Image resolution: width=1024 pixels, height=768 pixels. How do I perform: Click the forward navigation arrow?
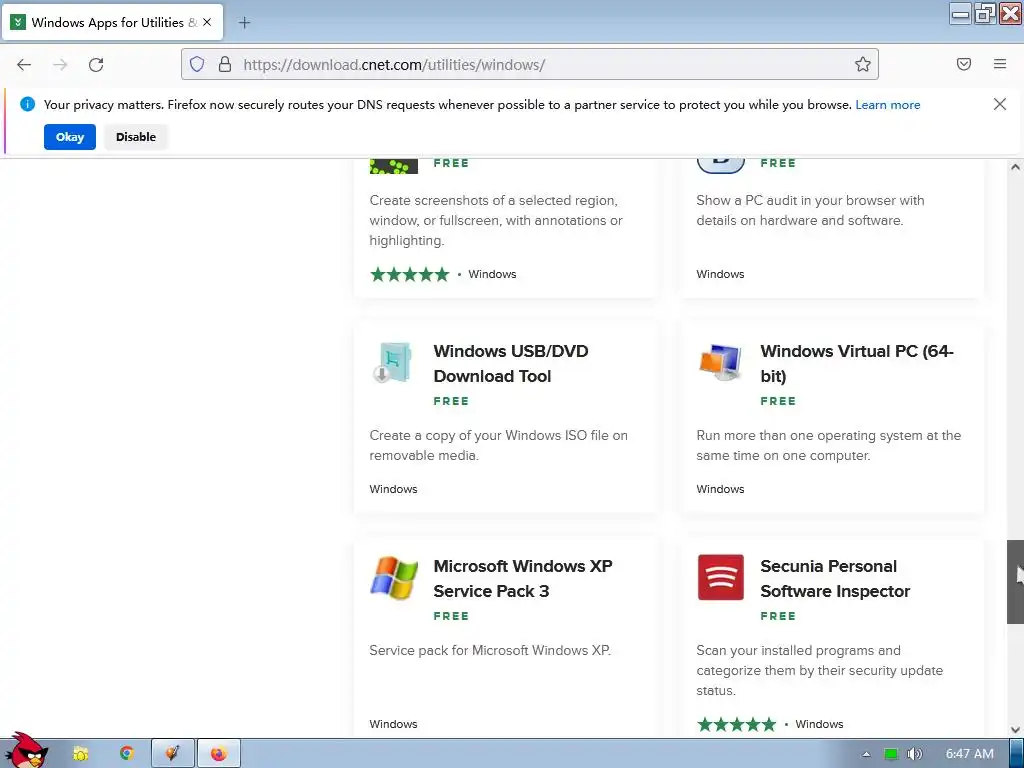pos(60,65)
